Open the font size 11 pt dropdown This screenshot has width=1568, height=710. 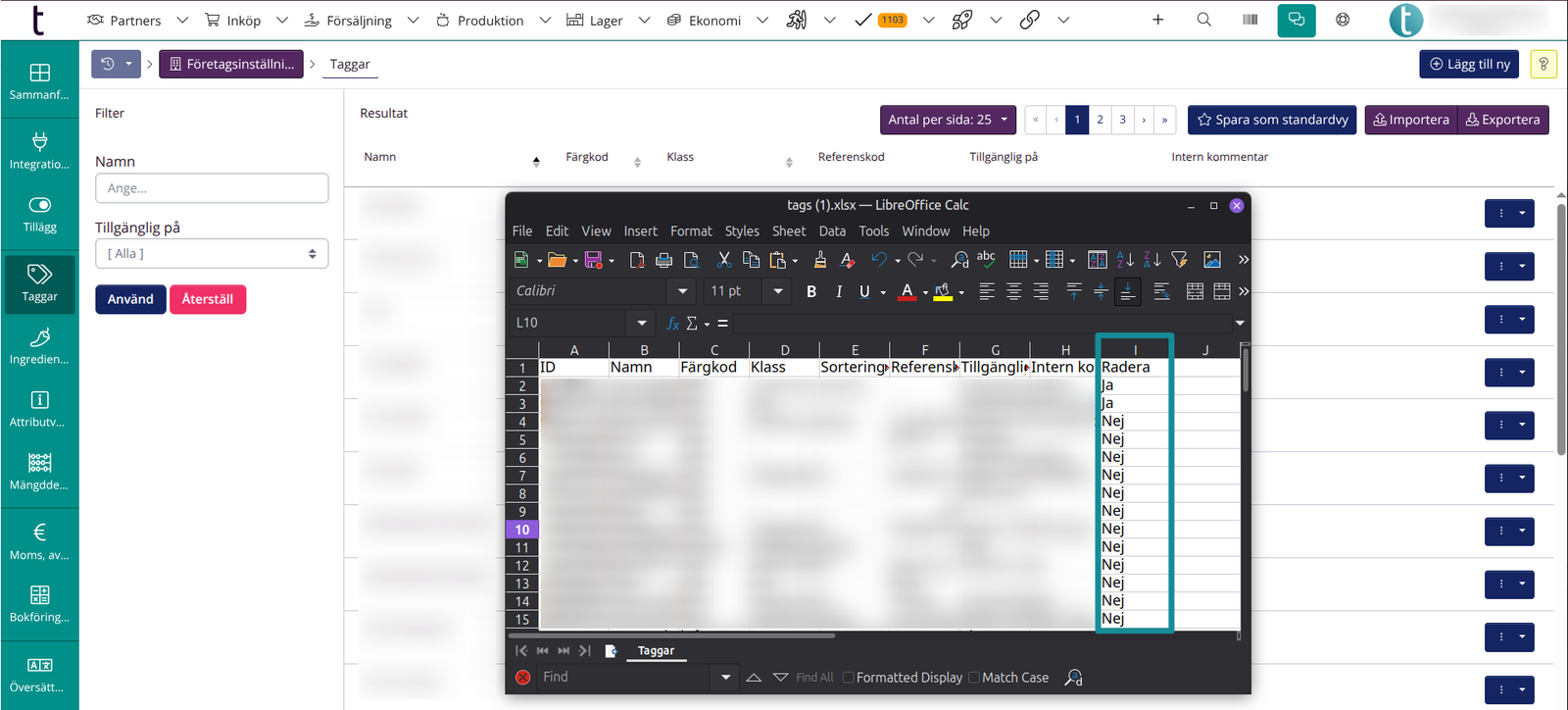(x=778, y=291)
